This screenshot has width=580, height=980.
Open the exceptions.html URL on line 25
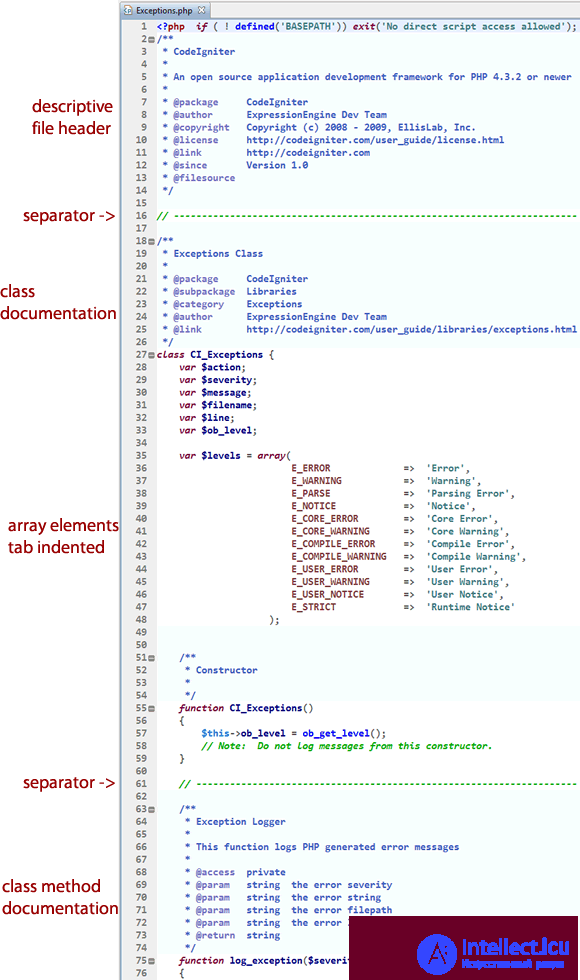point(411,329)
